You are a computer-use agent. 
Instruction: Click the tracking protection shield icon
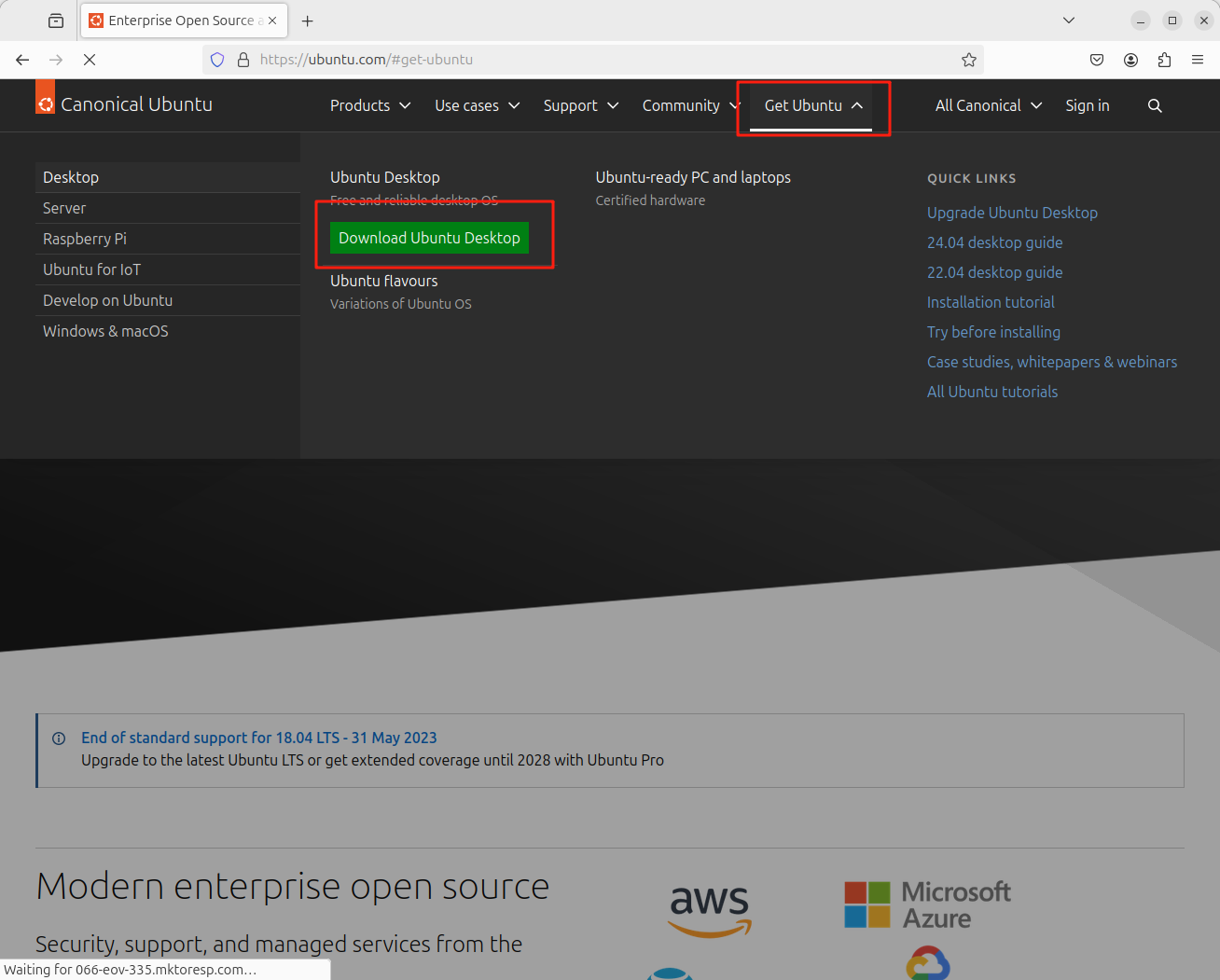point(217,60)
